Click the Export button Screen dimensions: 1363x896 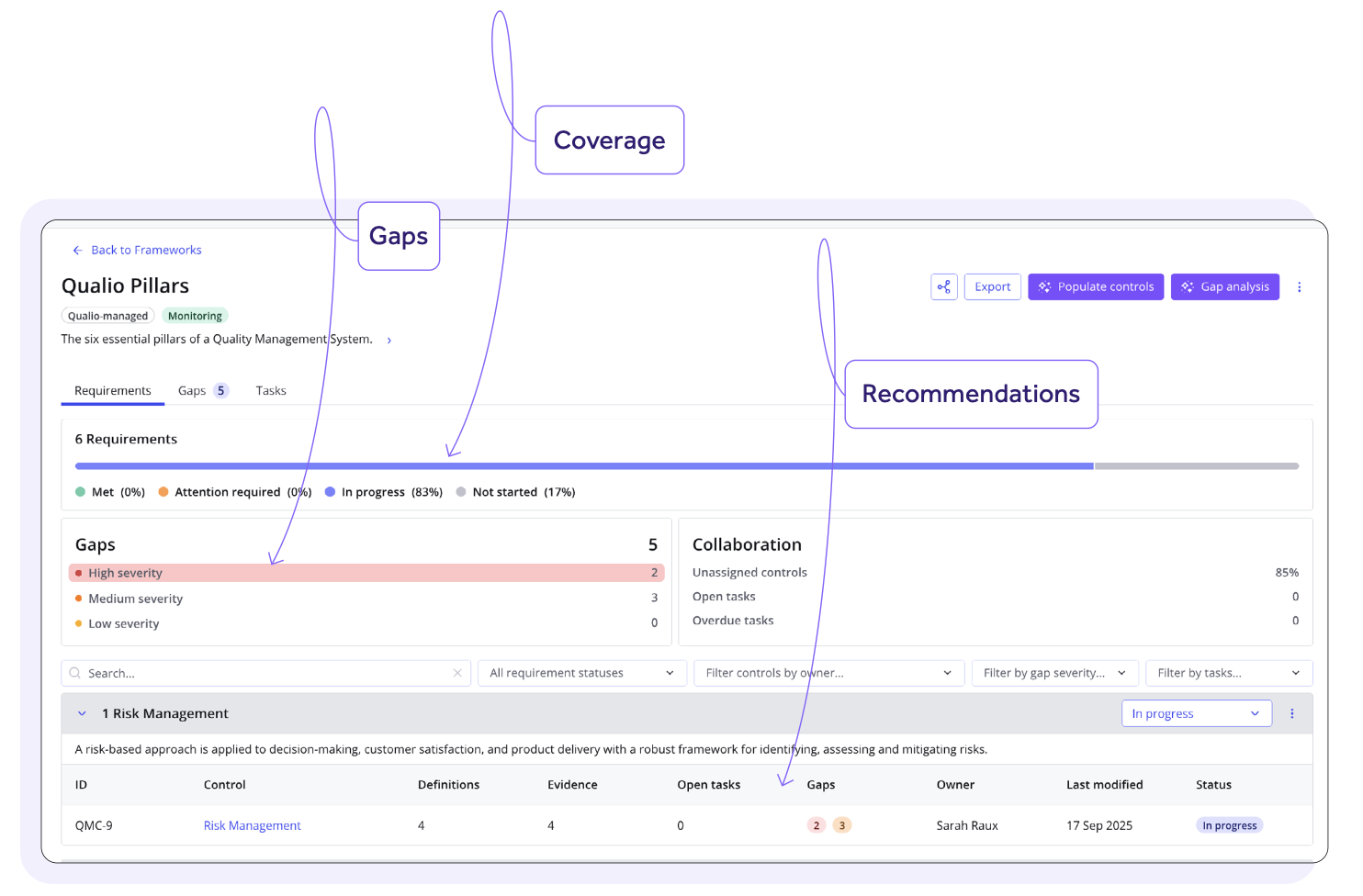tap(992, 286)
